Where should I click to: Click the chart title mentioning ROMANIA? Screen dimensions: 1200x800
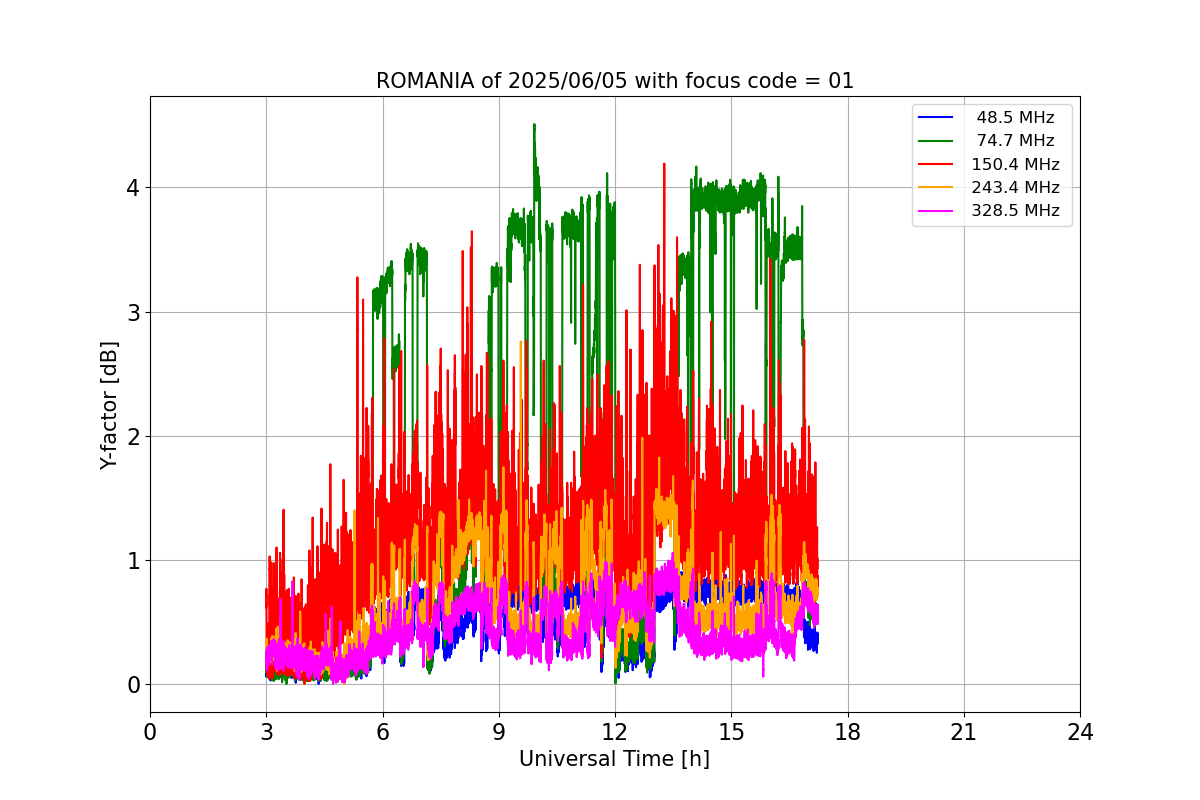point(615,81)
